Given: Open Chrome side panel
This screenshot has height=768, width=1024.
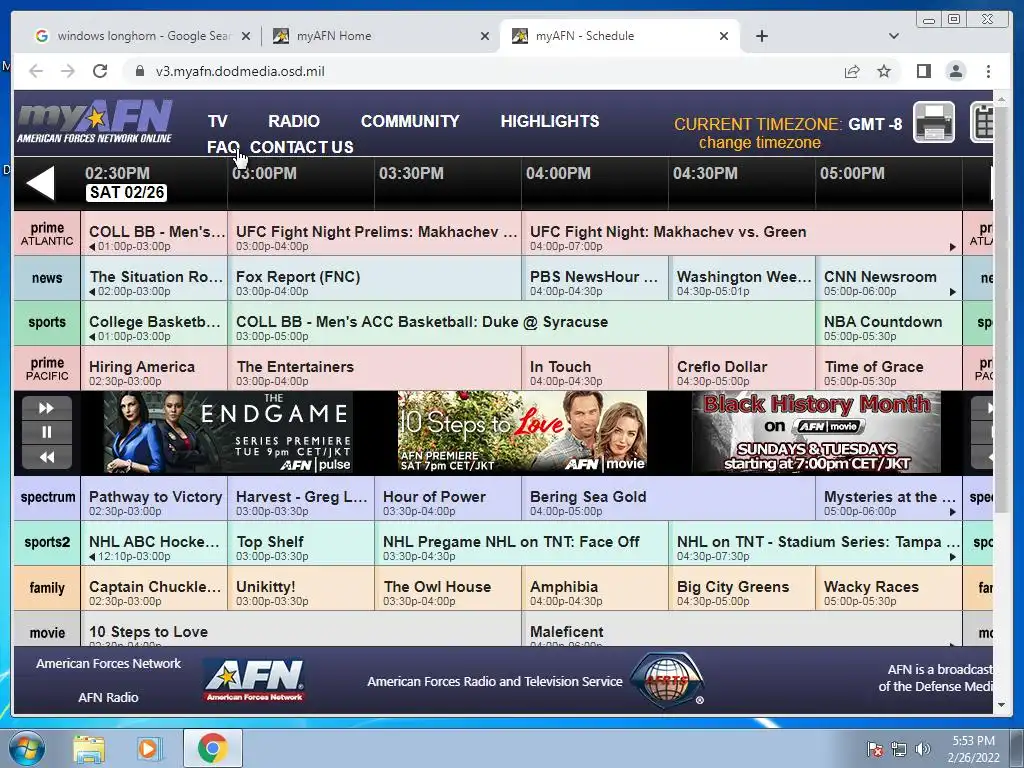Looking at the screenshot, I should point(923,71).
